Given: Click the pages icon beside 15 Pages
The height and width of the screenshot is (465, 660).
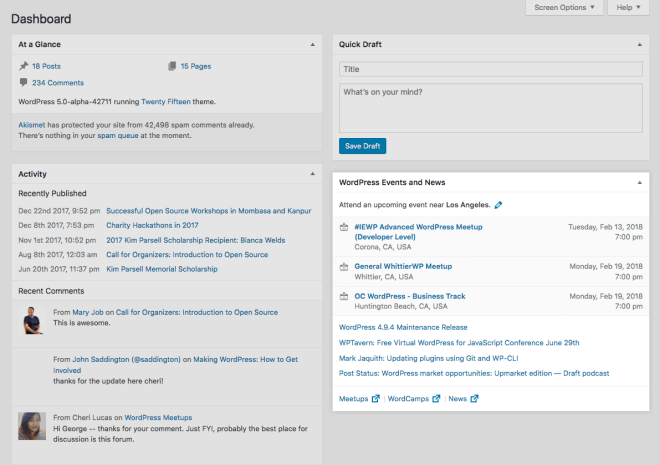Looking at the screenshot, I should 172,66.
